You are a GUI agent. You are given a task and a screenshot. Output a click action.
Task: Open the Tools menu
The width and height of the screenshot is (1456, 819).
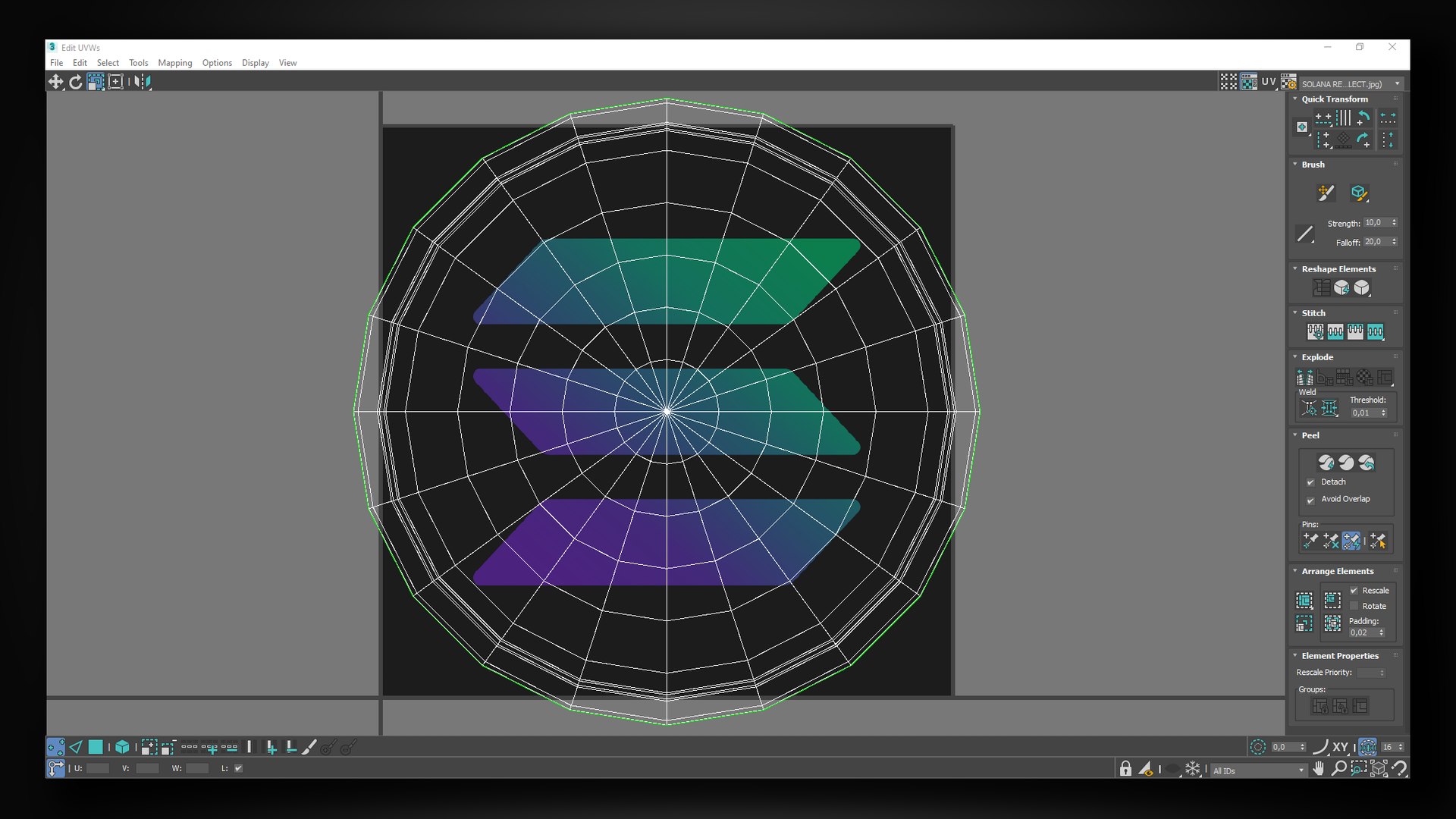[x=138, y=63]
